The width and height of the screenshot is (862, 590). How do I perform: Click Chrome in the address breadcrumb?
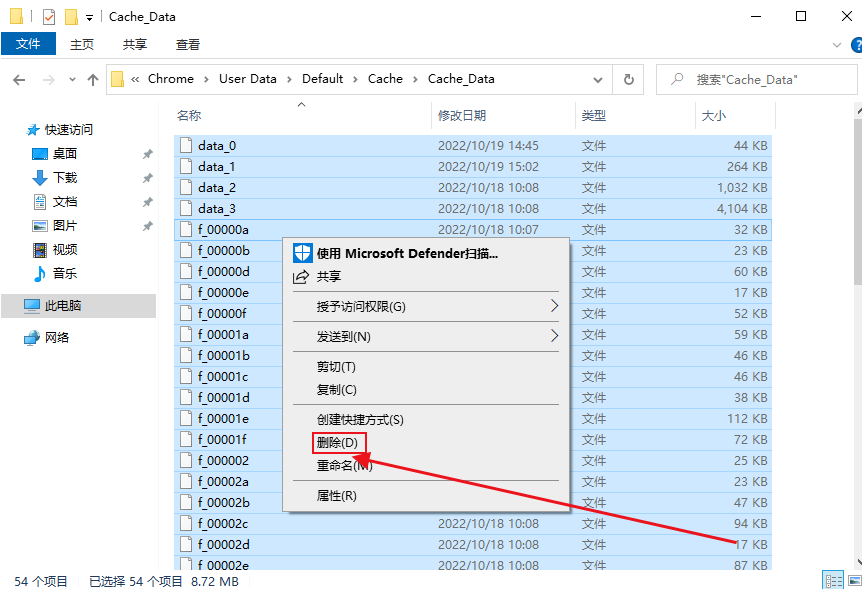[x=170, y=79]
